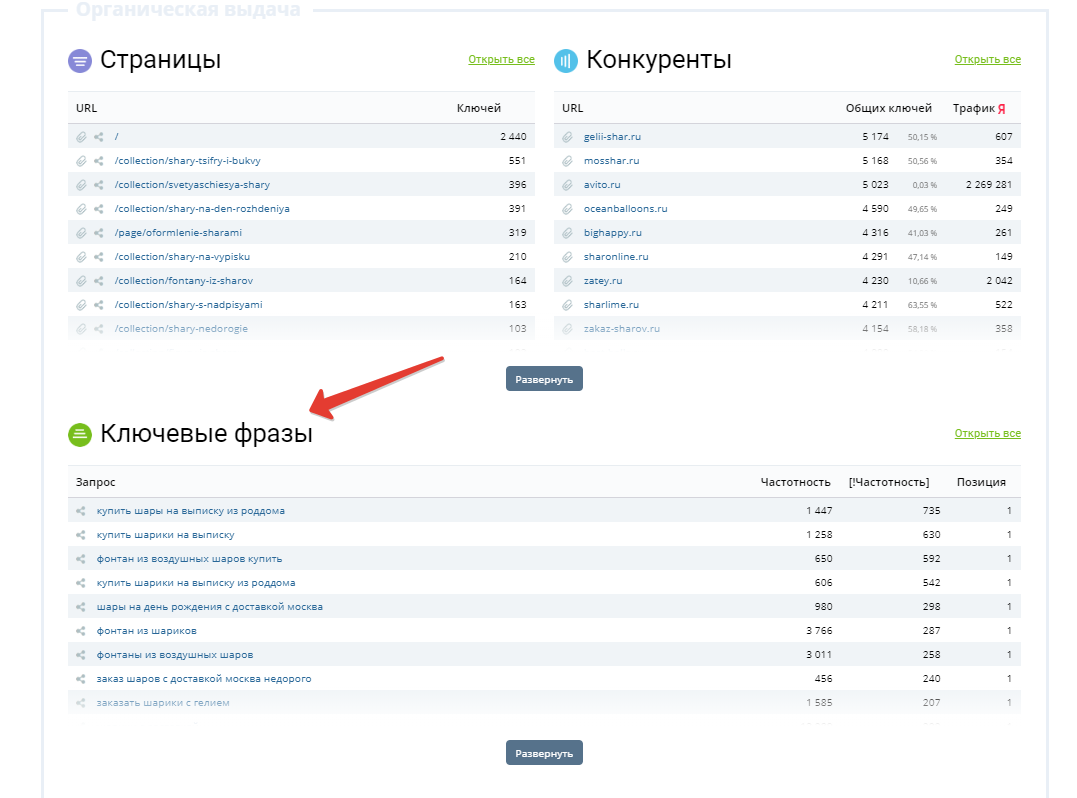The image size is (1077, 798).
Task: Open competitor oceanballoons.ru link
Action: pos(626,209)
